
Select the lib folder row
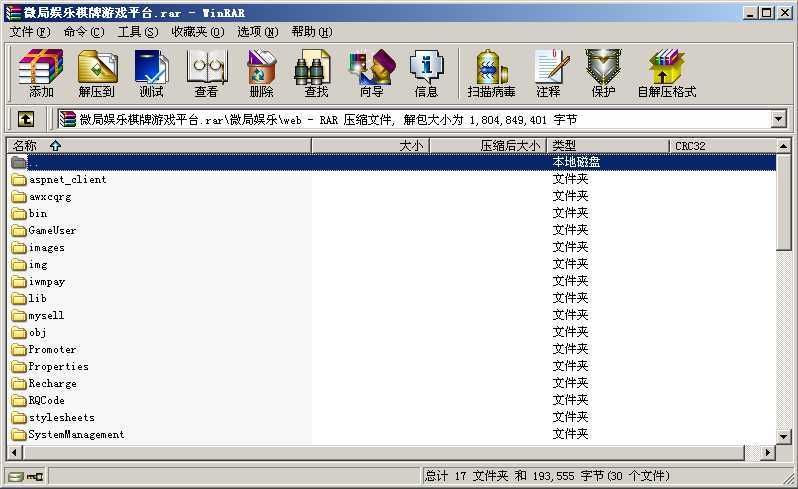pos(391,299)
